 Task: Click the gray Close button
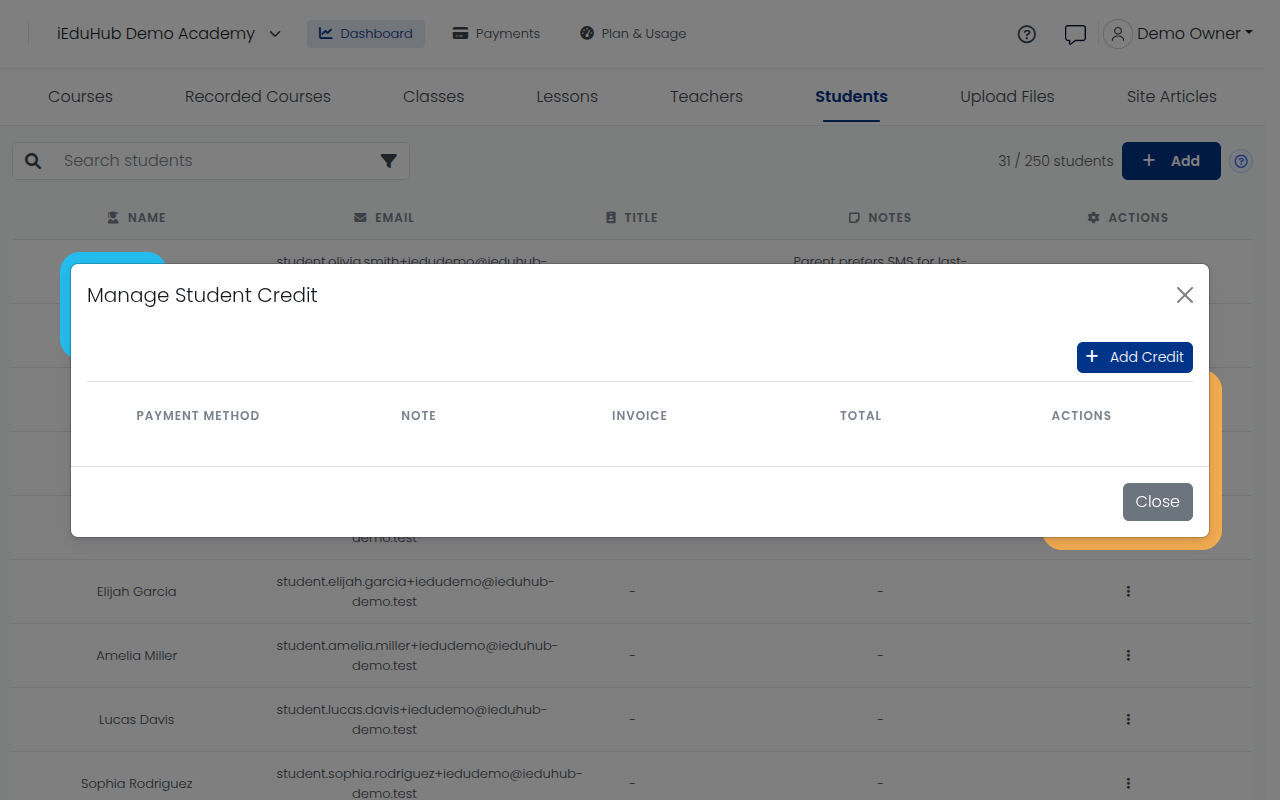coord(1157,502)
